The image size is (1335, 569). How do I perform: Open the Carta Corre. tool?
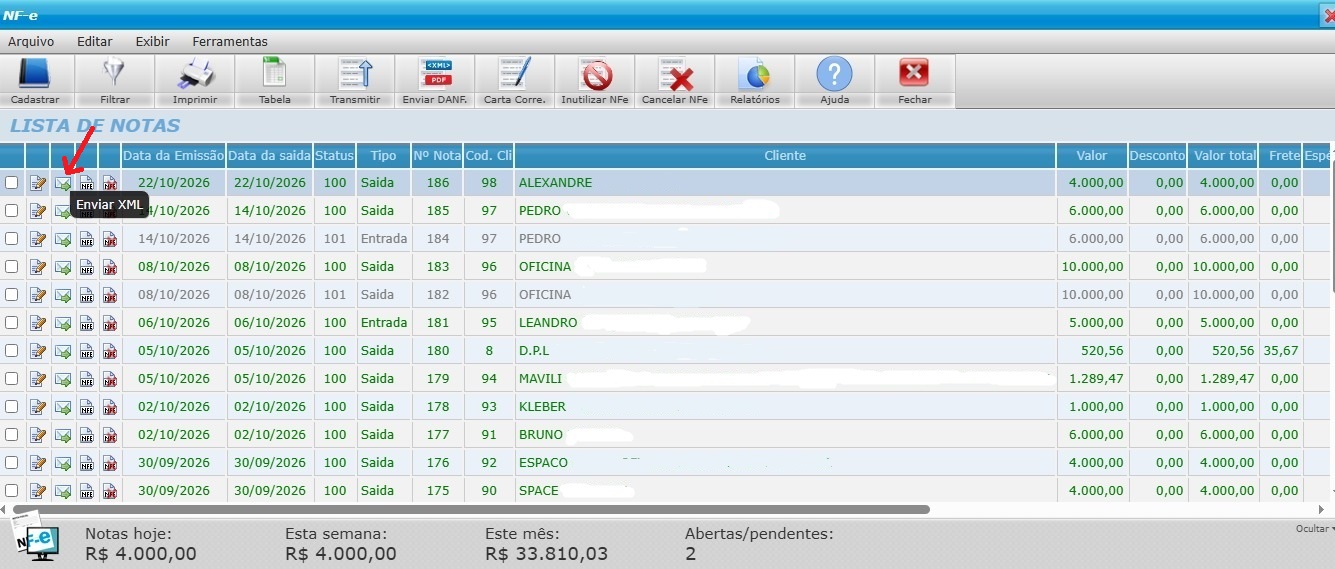(x=515, y=81)
